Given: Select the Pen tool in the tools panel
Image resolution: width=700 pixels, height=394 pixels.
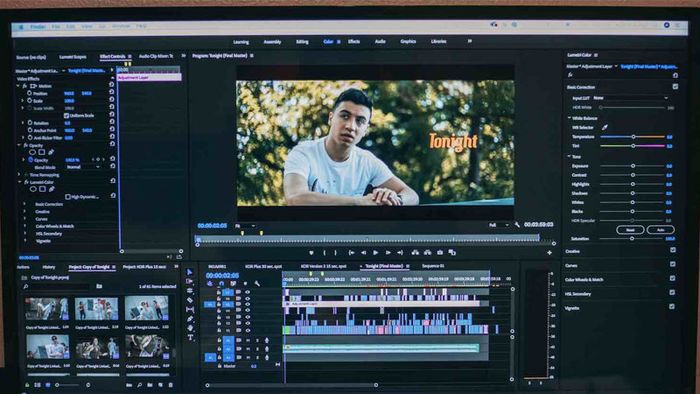Looking at the screenshot, I should [190, 319].
